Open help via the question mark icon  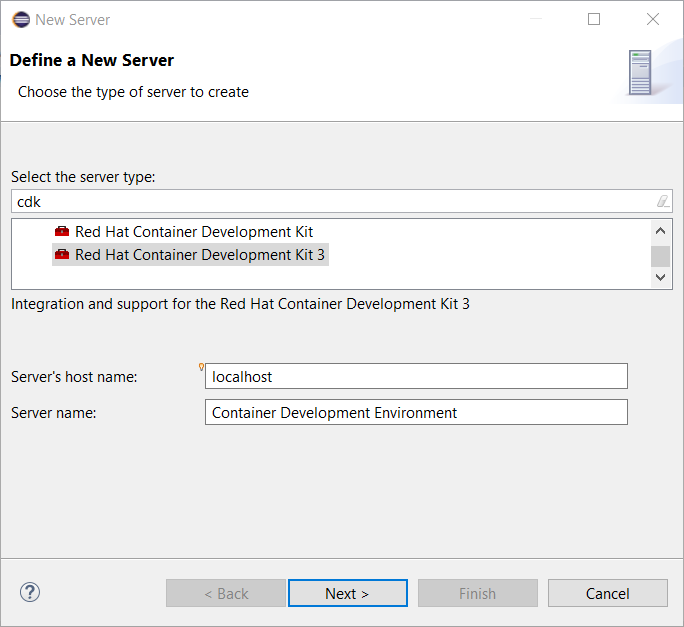[30, 592]
